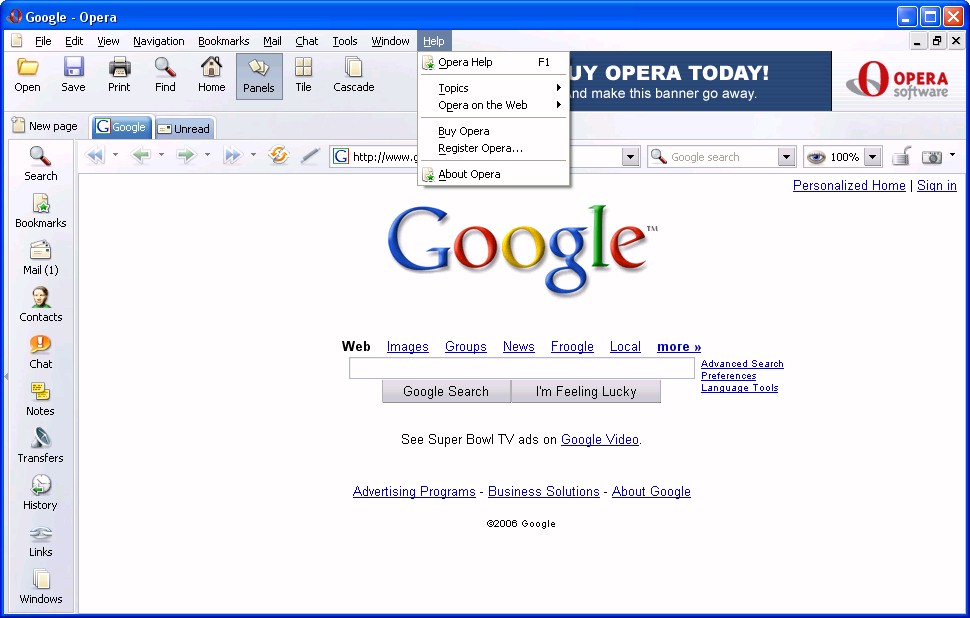
Task: Click the Back green arrow button
Action: [x=141, y=155]
